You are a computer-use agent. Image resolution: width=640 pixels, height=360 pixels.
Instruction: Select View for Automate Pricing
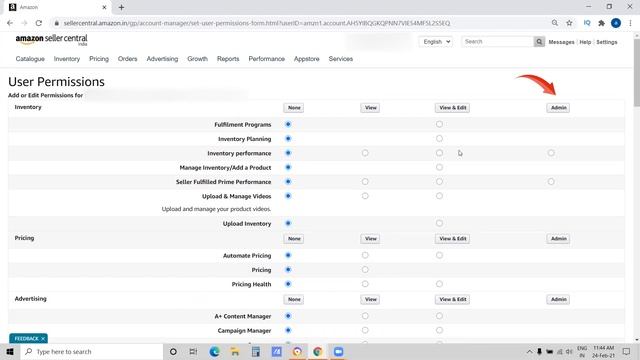tap(365, 255)
